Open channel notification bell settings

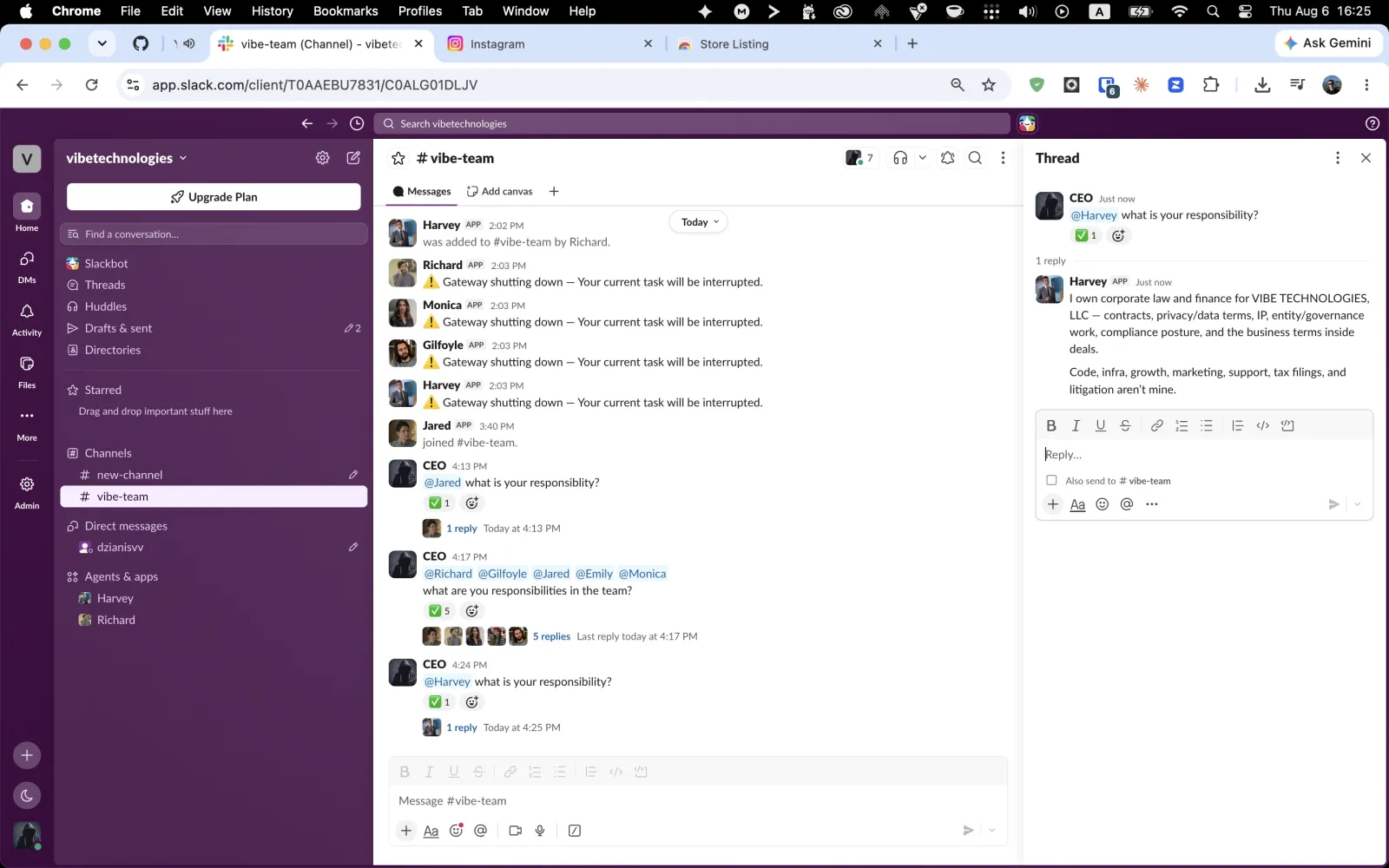click(947, 158)
